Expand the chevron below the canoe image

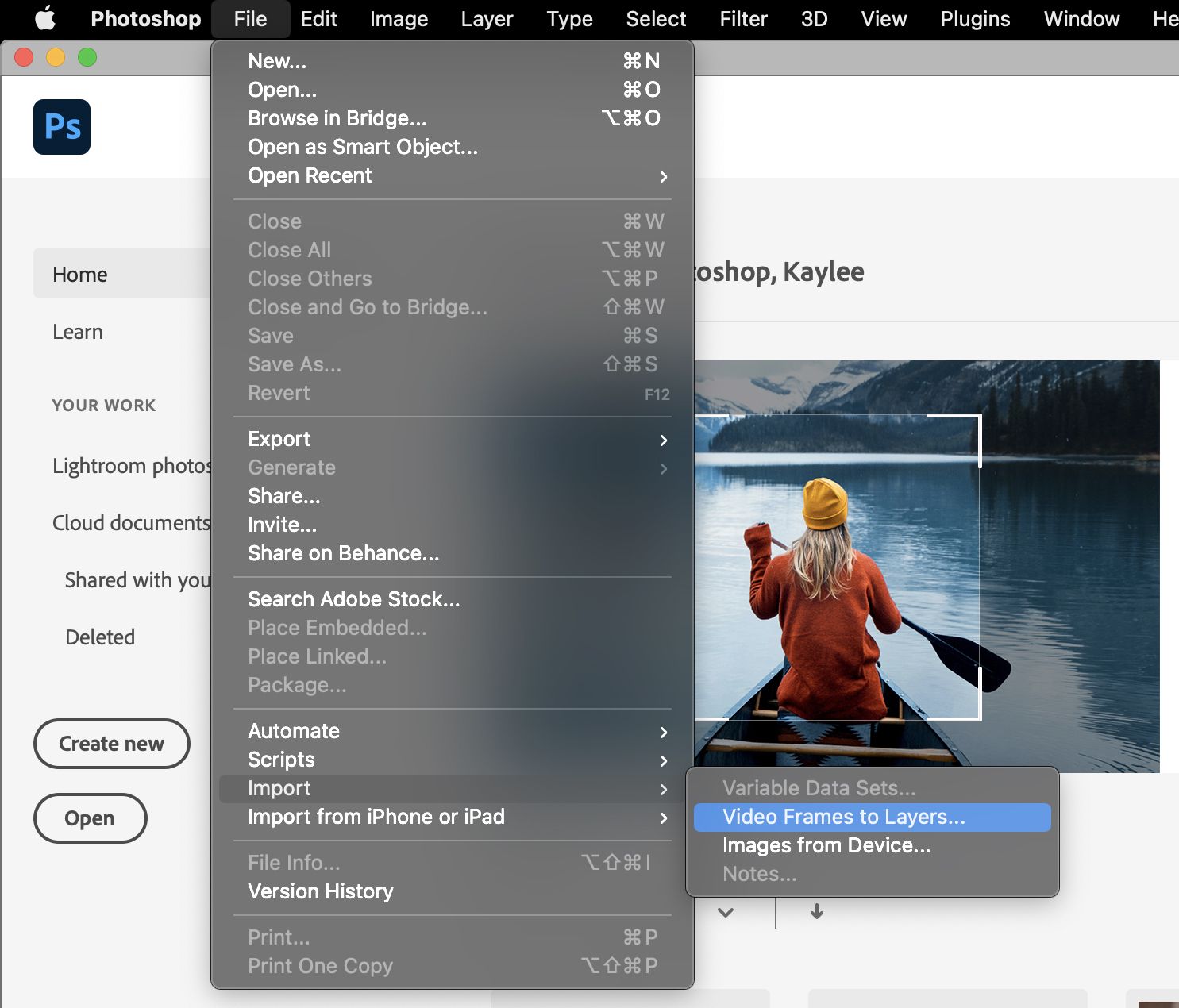point(726,913)
